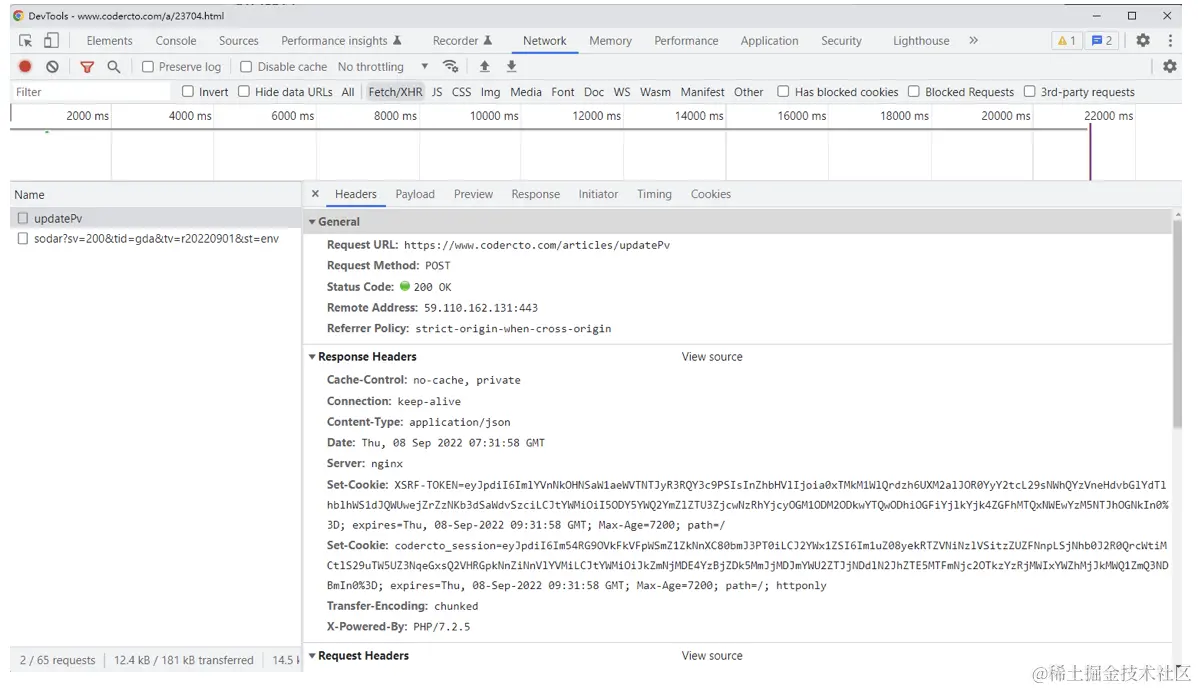Open the Application panel tab
Screen dimensions: 1198x690
[769, 40]
